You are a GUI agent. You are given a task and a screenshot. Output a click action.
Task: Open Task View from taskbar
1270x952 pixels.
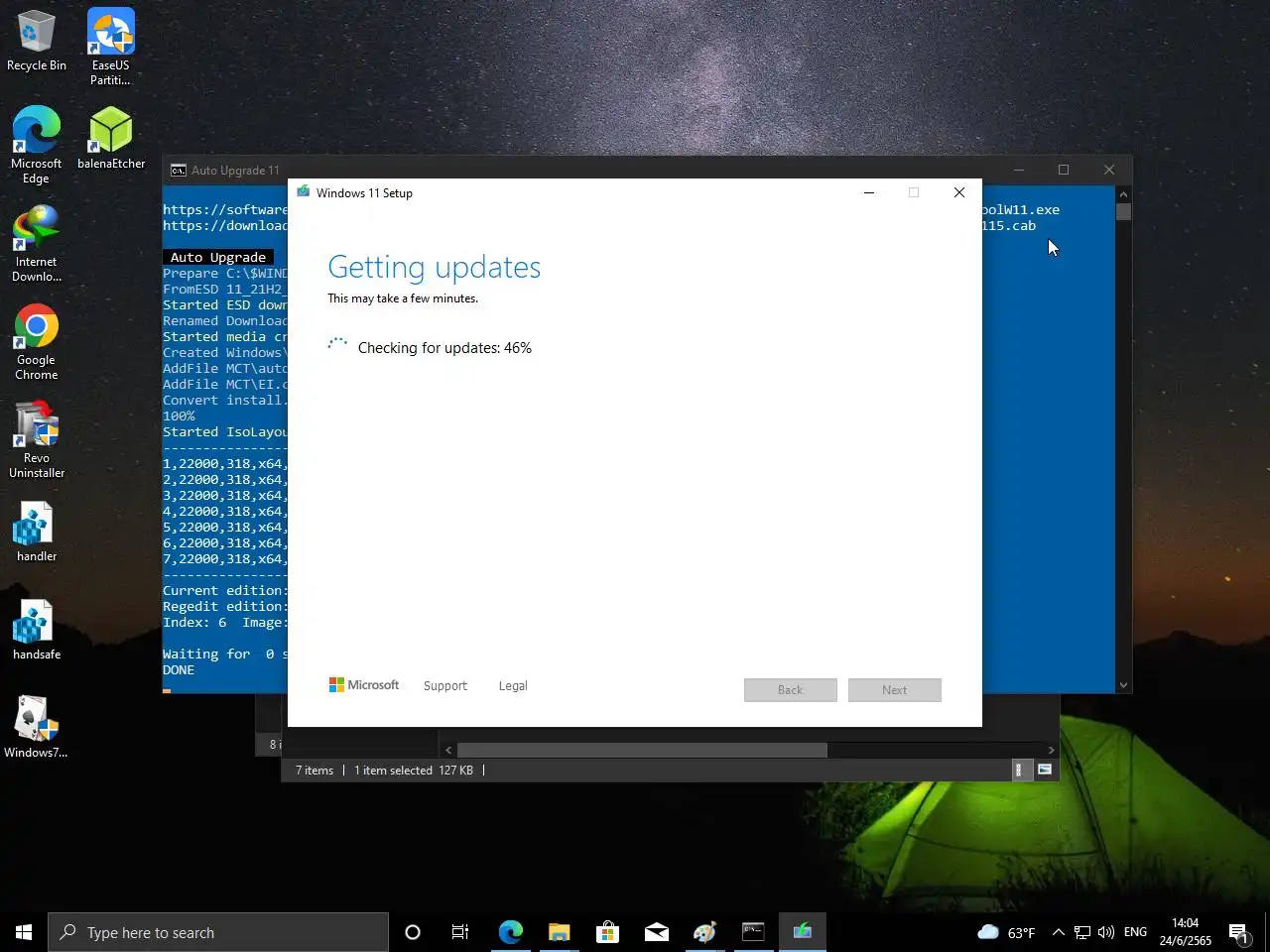tap(460, 932)
